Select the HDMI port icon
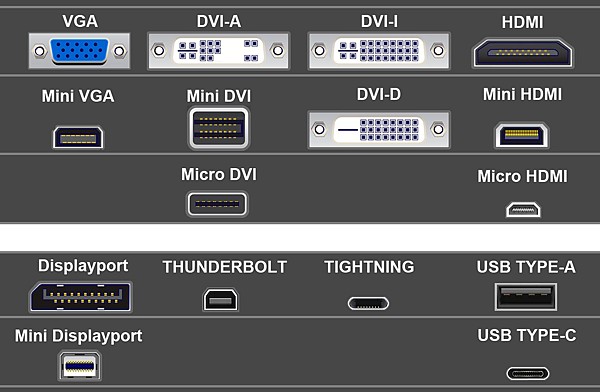This screenshot has height=392, width=600. pyautogui.click(x=523, y=53)
